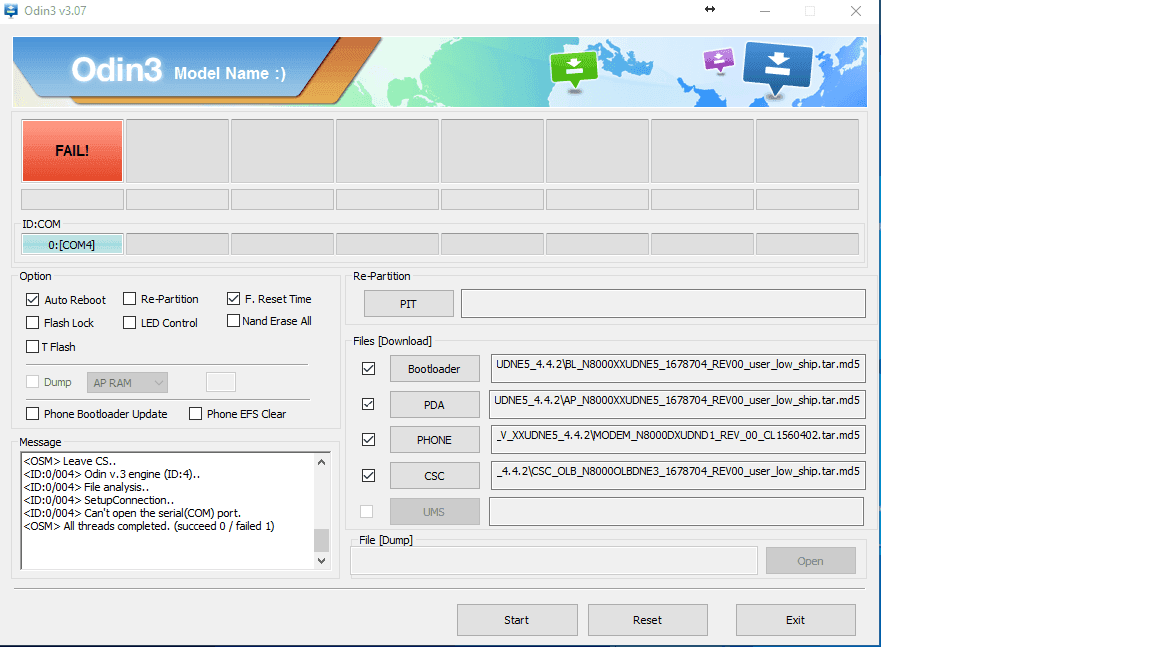Click the '<OSM> Leave CS..' log line
1152x648 pixels.
[x=70, y=461]
